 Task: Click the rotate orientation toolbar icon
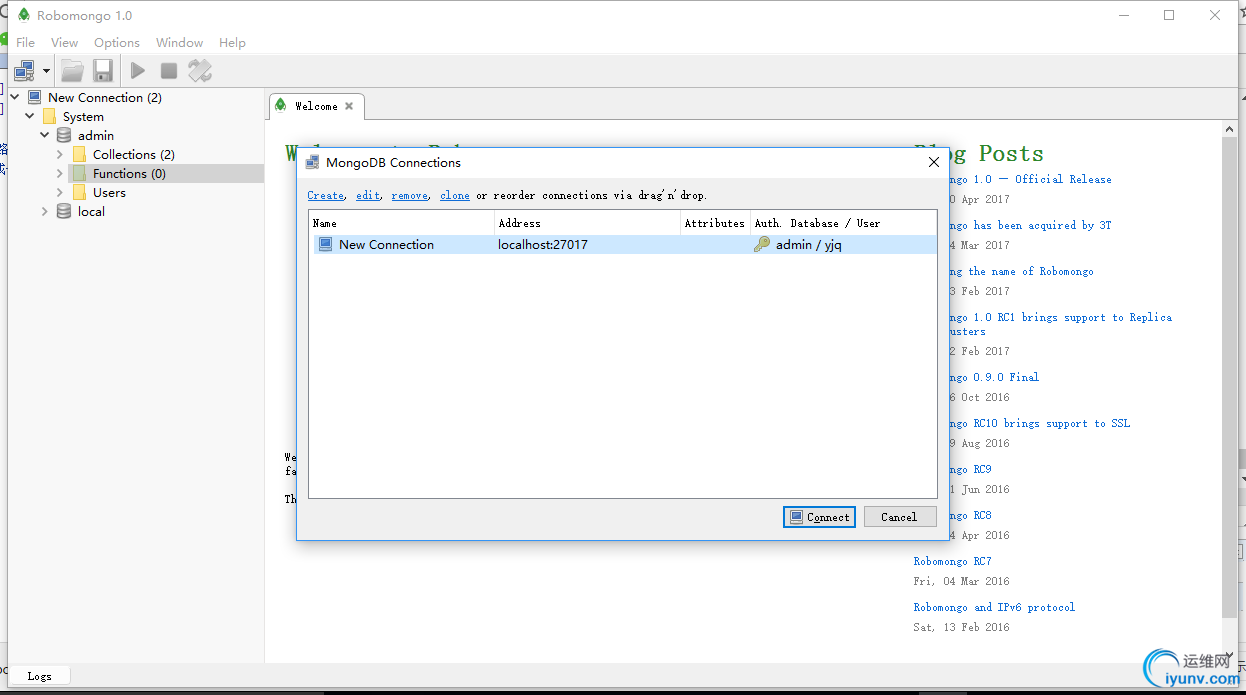tap(200, 71)
